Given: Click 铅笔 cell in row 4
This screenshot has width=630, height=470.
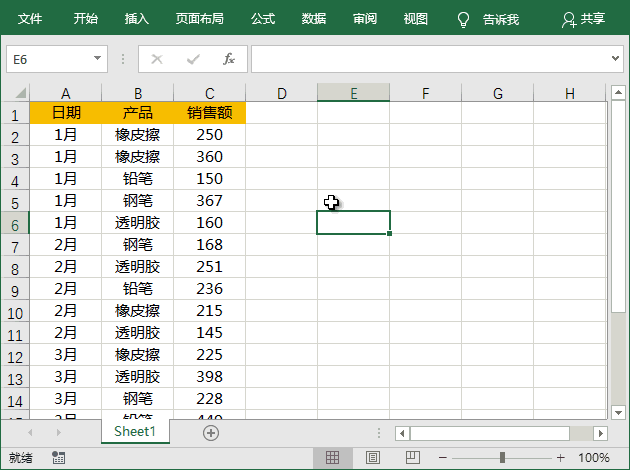Looking at the screenshot, I should coord(138,179).
